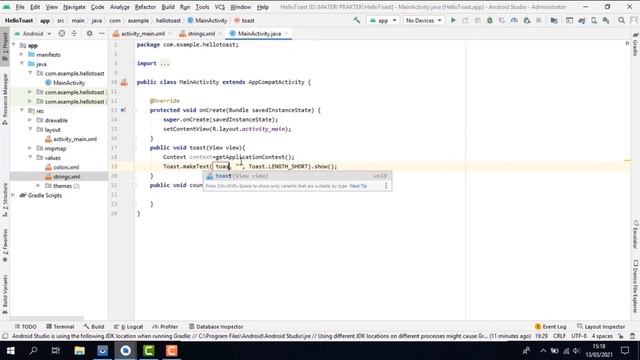Viewport: 640px width, 360px height.
Task: Open the Gradle side tool window
Action: [x=635, y=45]
